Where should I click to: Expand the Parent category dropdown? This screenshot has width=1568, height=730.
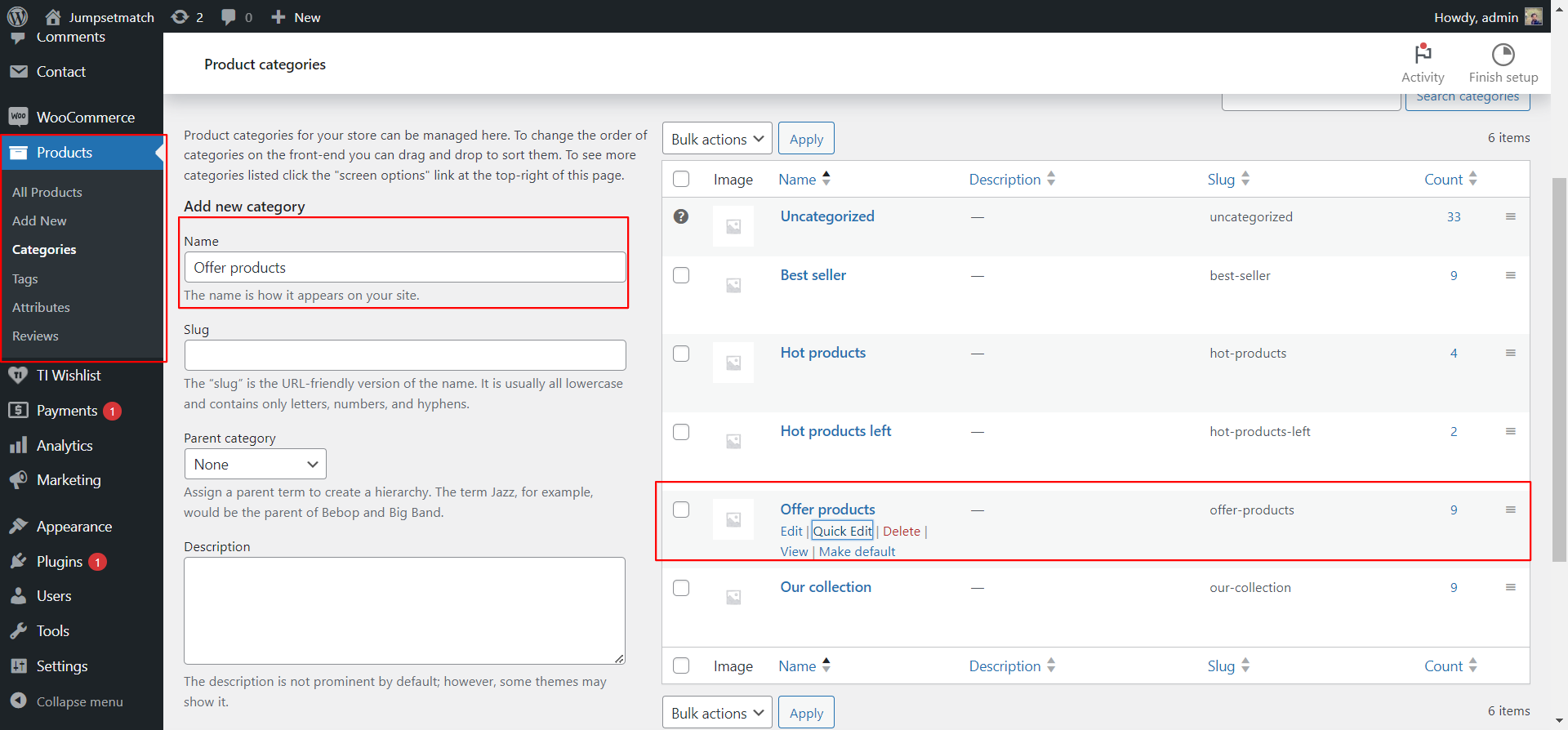(x=255, y=465)
